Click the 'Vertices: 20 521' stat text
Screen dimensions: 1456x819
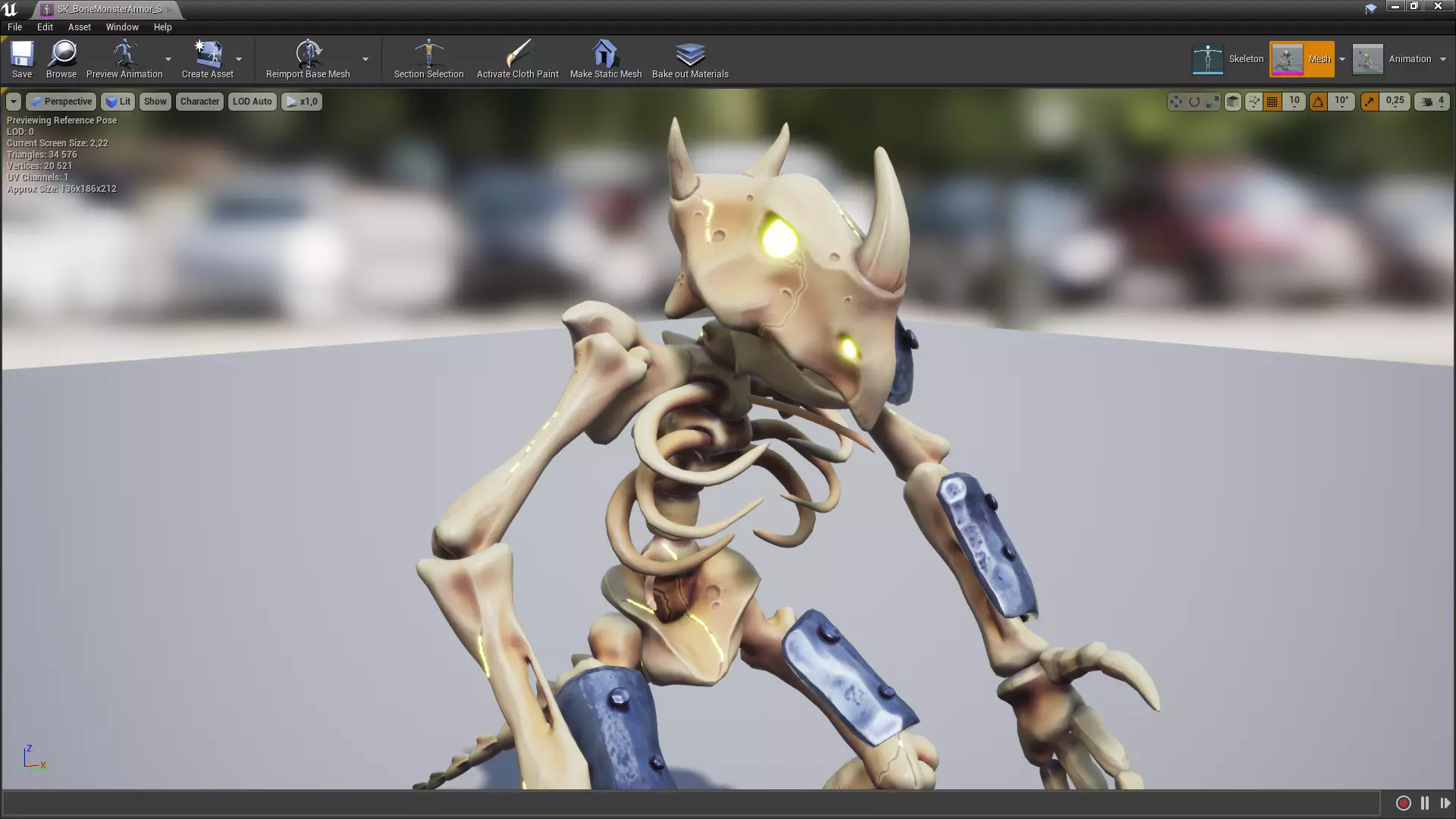coord(39,166)
